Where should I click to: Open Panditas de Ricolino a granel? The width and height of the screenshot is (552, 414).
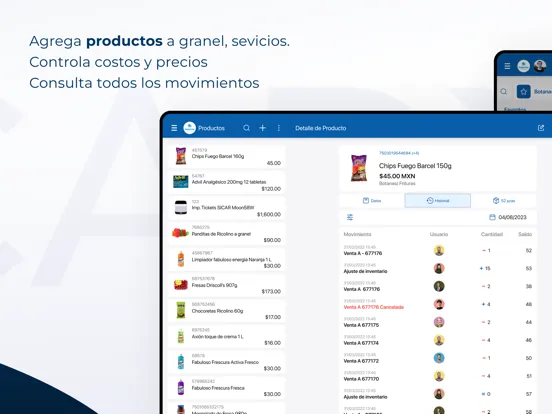tap(226, 234)
